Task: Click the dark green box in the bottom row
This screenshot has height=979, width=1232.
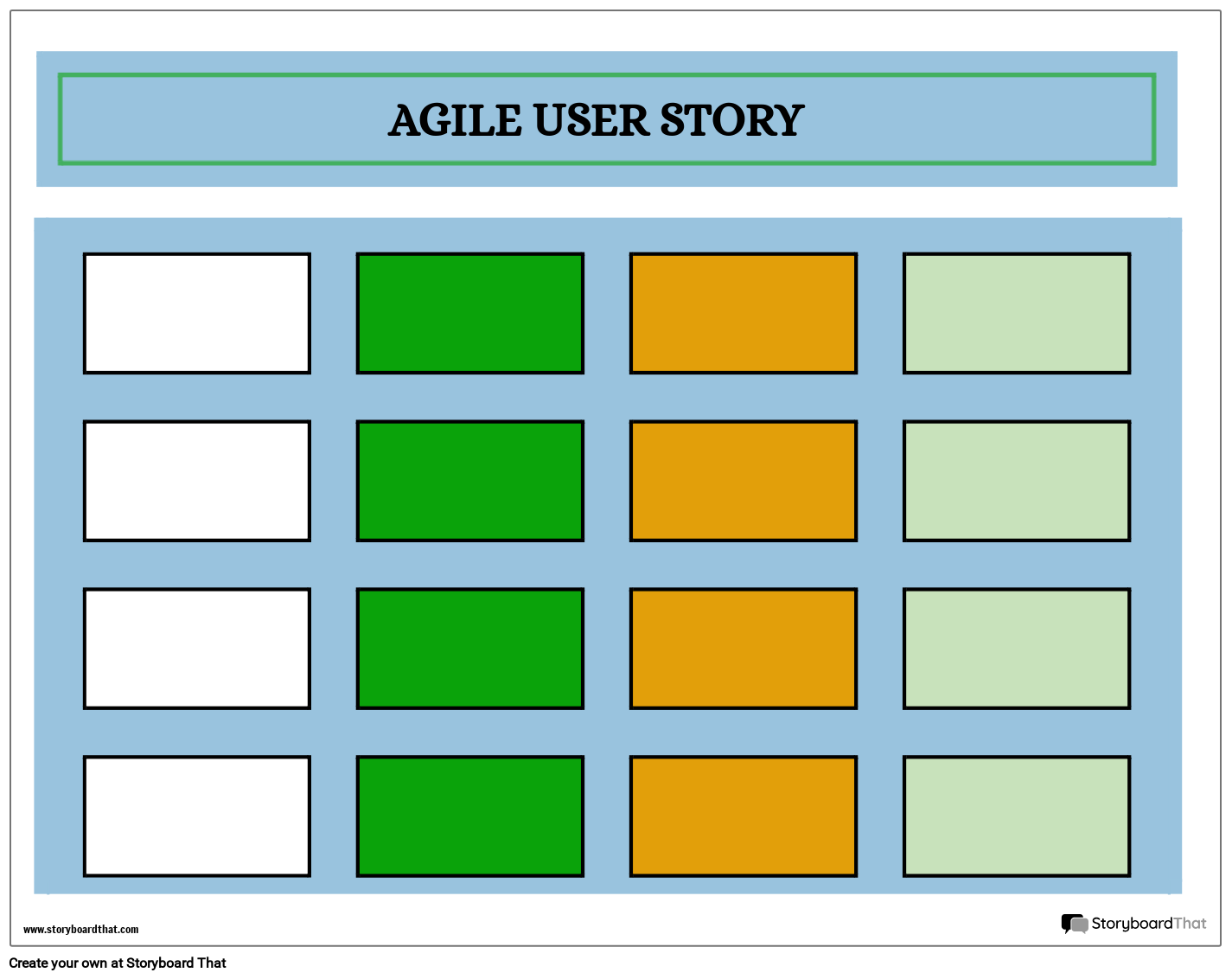Action: pyautogui.click(x=470, y=816)
